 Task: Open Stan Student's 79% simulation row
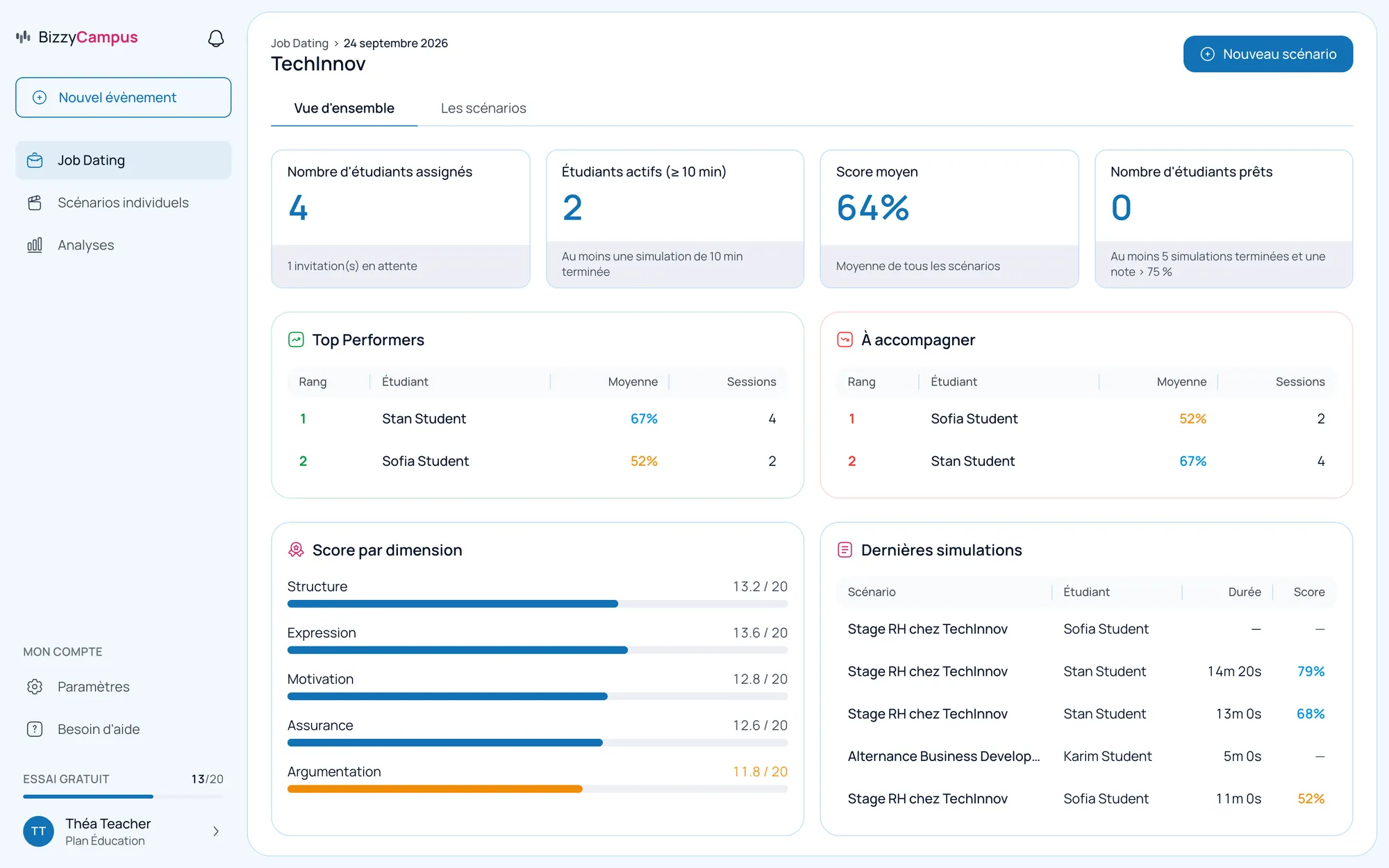[1086, 671]
